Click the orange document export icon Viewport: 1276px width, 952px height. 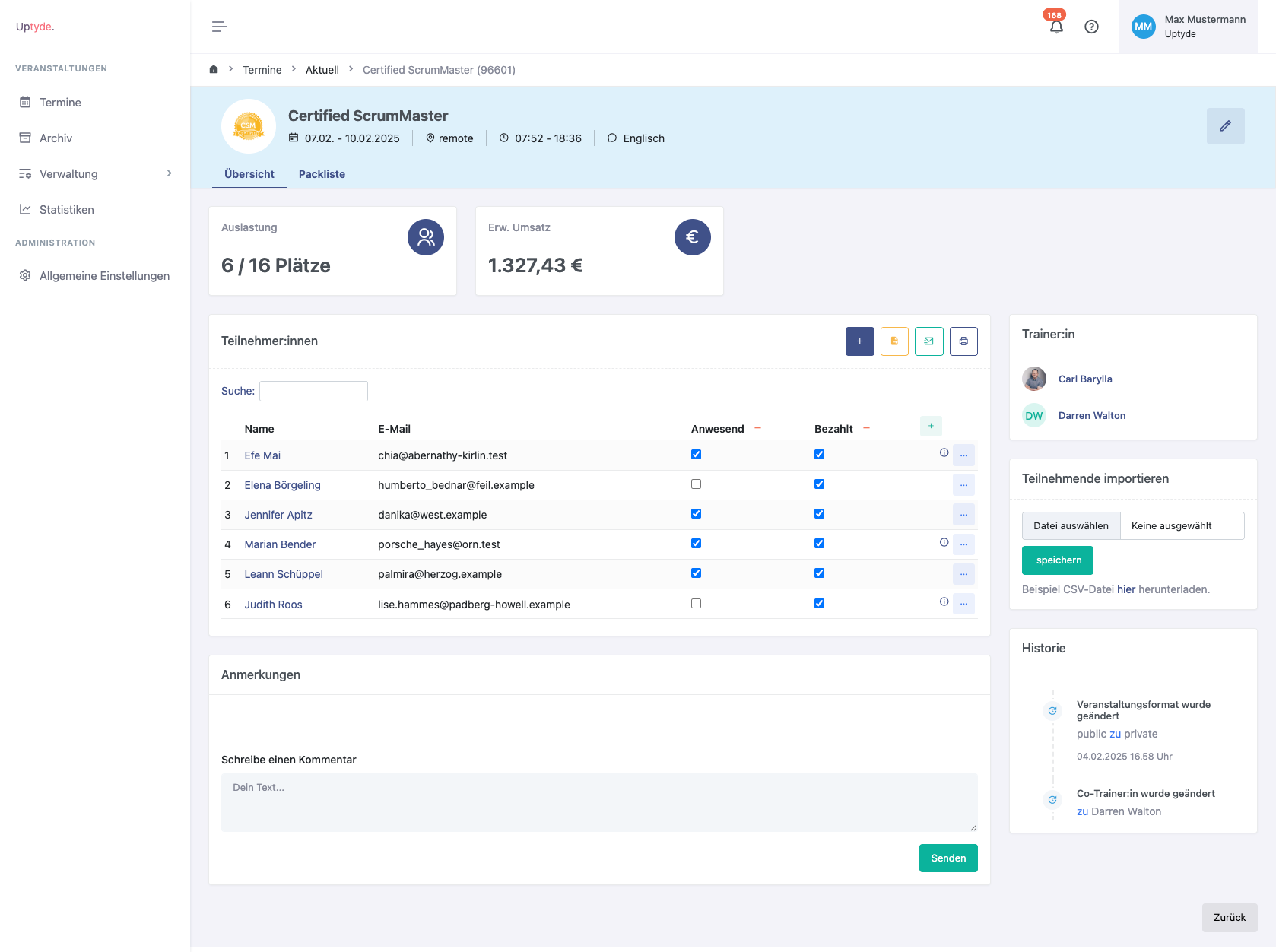click(894, 341)
